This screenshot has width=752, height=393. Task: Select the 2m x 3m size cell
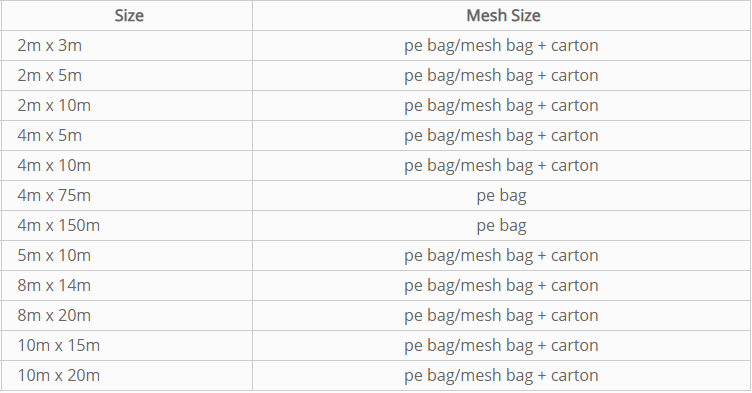(x=127, y=46)
